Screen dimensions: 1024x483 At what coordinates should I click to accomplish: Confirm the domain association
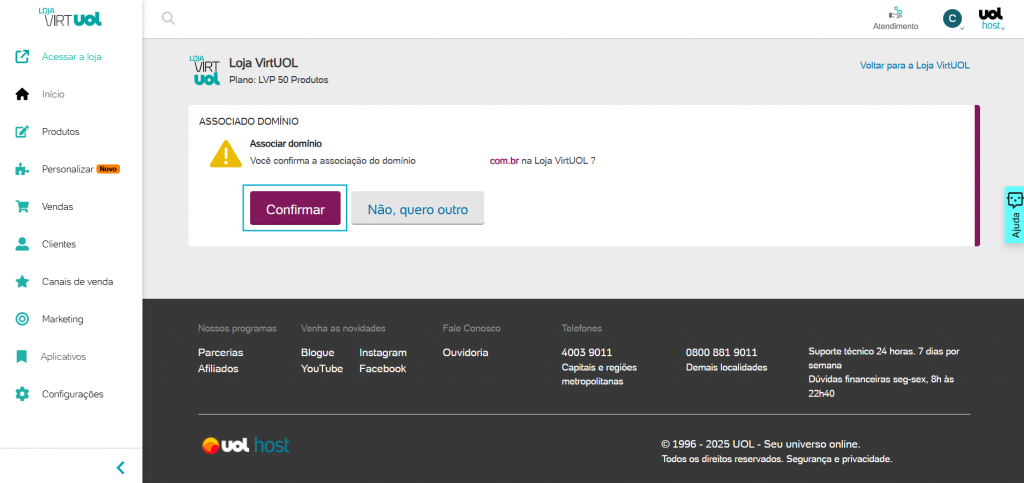point(295,208)
